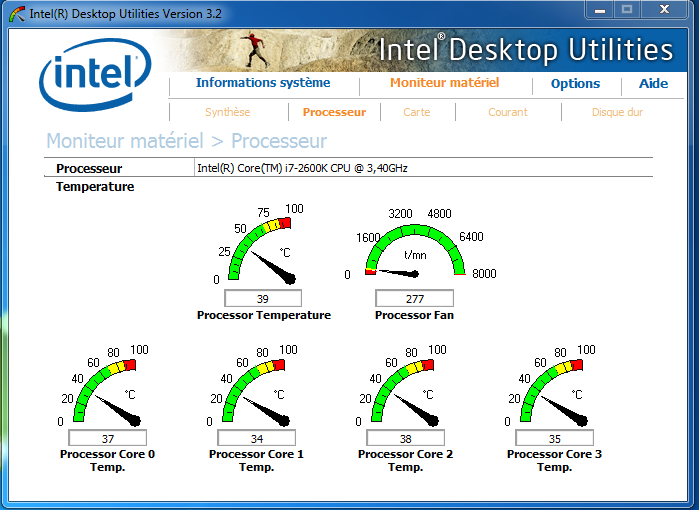Open the Courant sub-tab
The image size is (699, 510).
coord(507,112)
